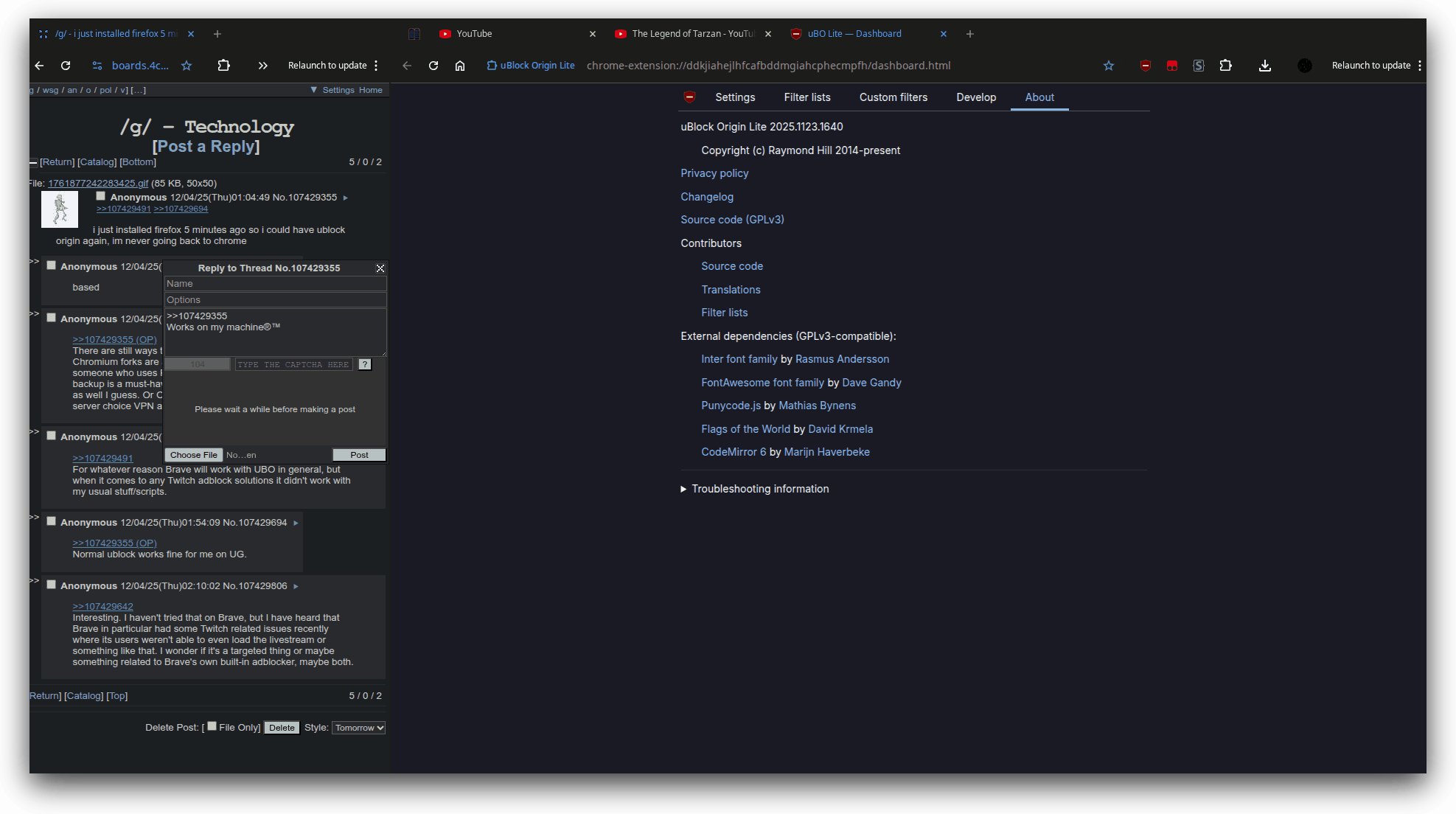
Task: Click the Choose File button
Action: click(194, 455)
